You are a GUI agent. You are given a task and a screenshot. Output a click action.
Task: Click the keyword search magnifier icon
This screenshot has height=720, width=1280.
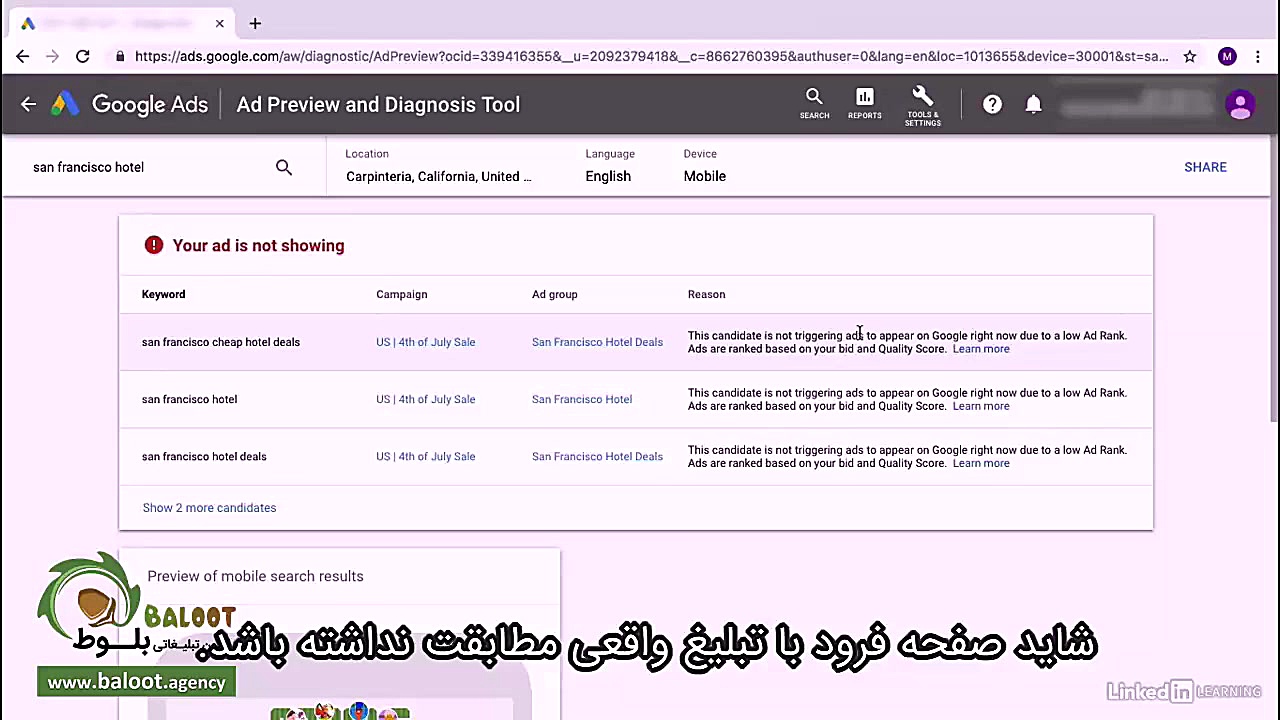pos(284,167)
